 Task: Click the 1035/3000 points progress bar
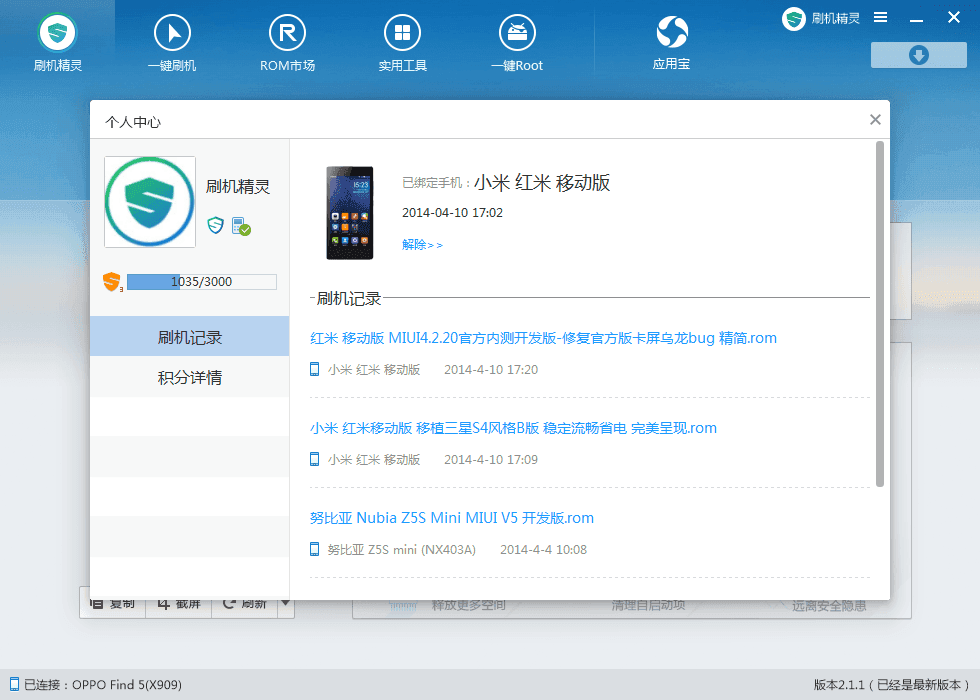[201, 282]
